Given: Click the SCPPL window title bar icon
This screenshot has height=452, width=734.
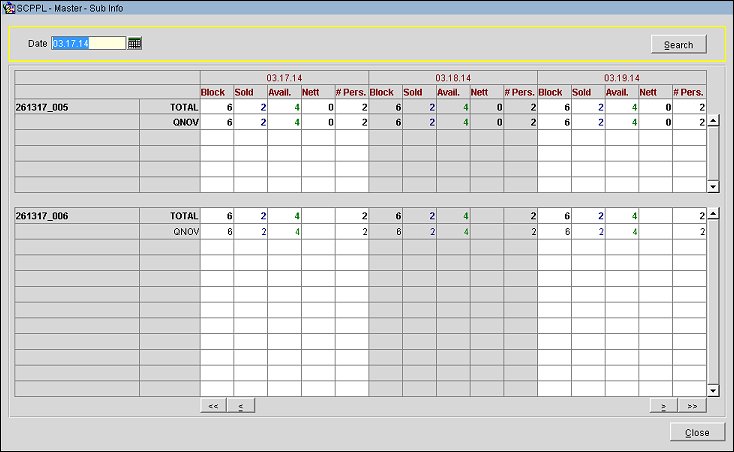Looking at the screenshot, I should click(x=9, y=7).
